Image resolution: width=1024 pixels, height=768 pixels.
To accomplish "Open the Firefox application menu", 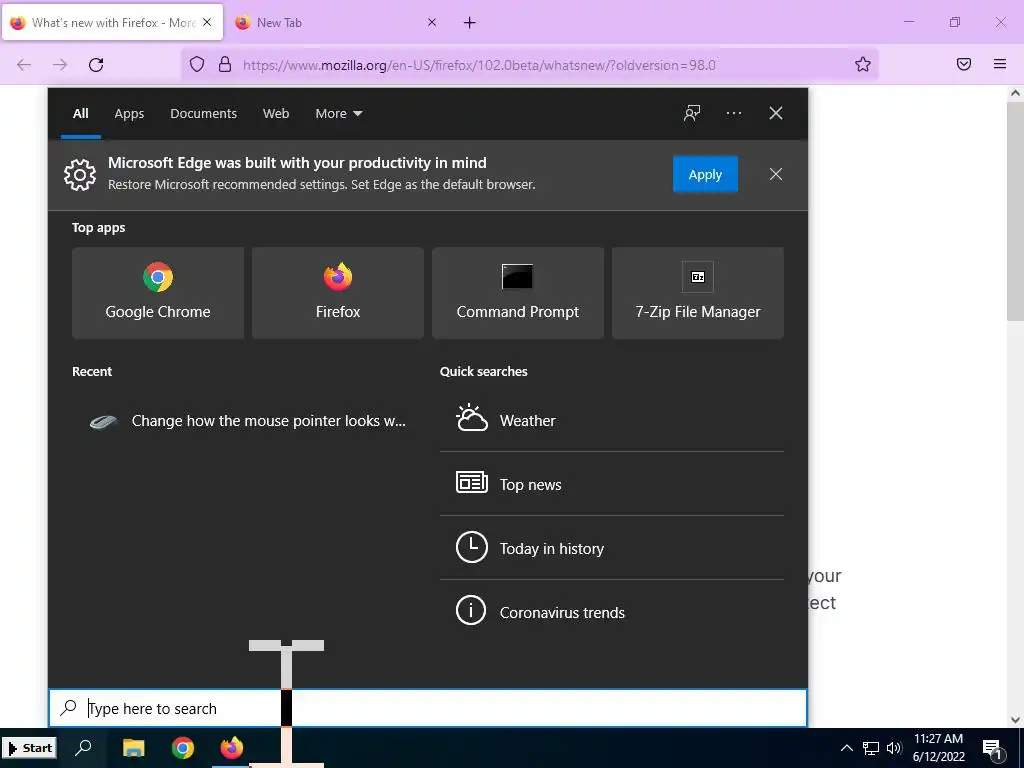I will [1000, 64].
